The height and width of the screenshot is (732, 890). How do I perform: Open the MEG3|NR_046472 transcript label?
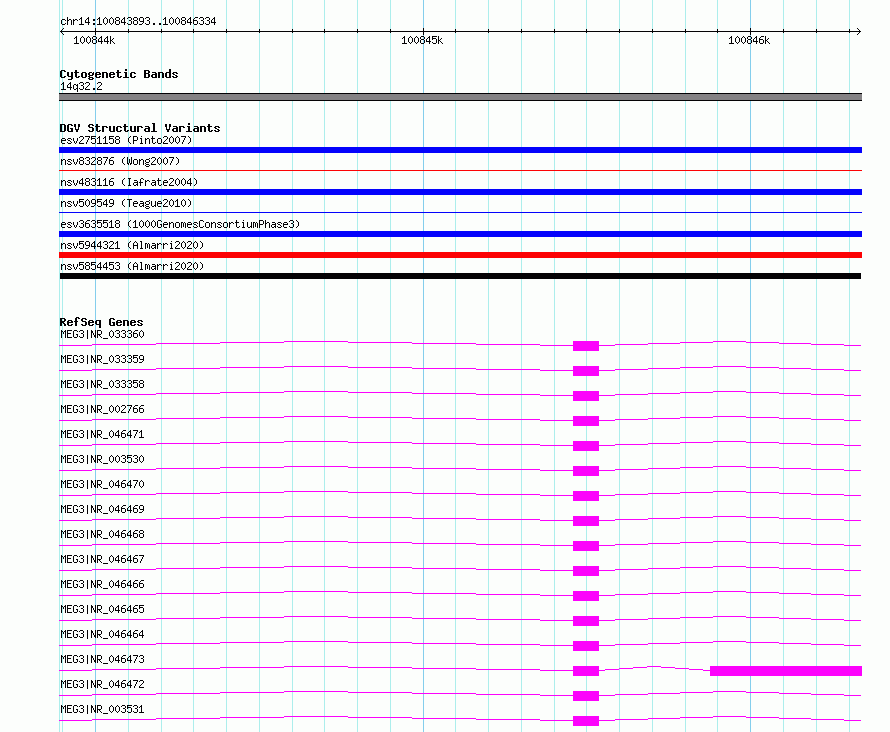(x=102, y=684)
